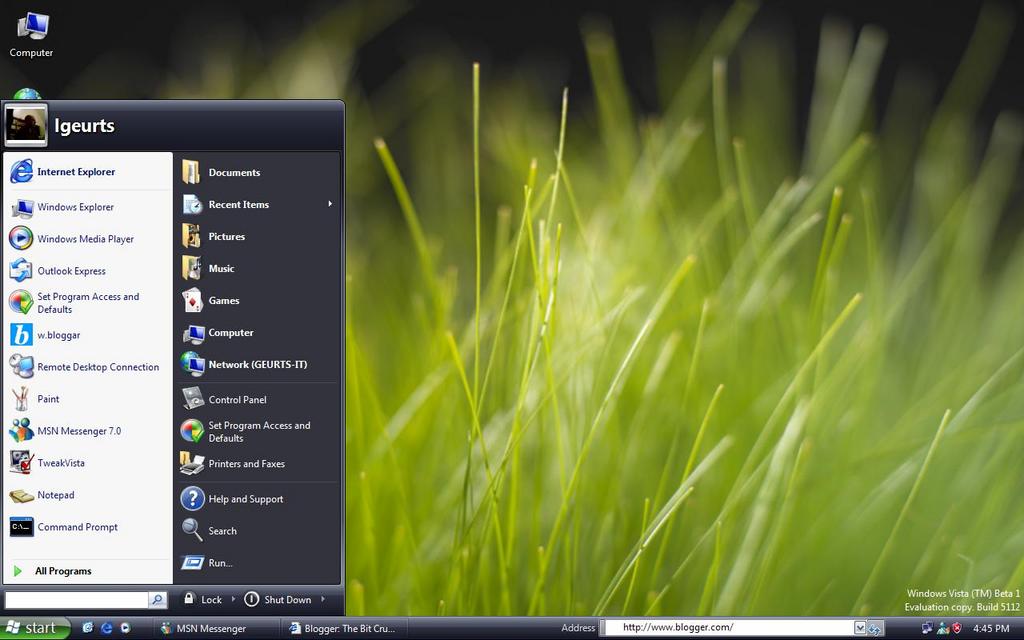
Task: Open the Music folder
Action: click(257, 268)
